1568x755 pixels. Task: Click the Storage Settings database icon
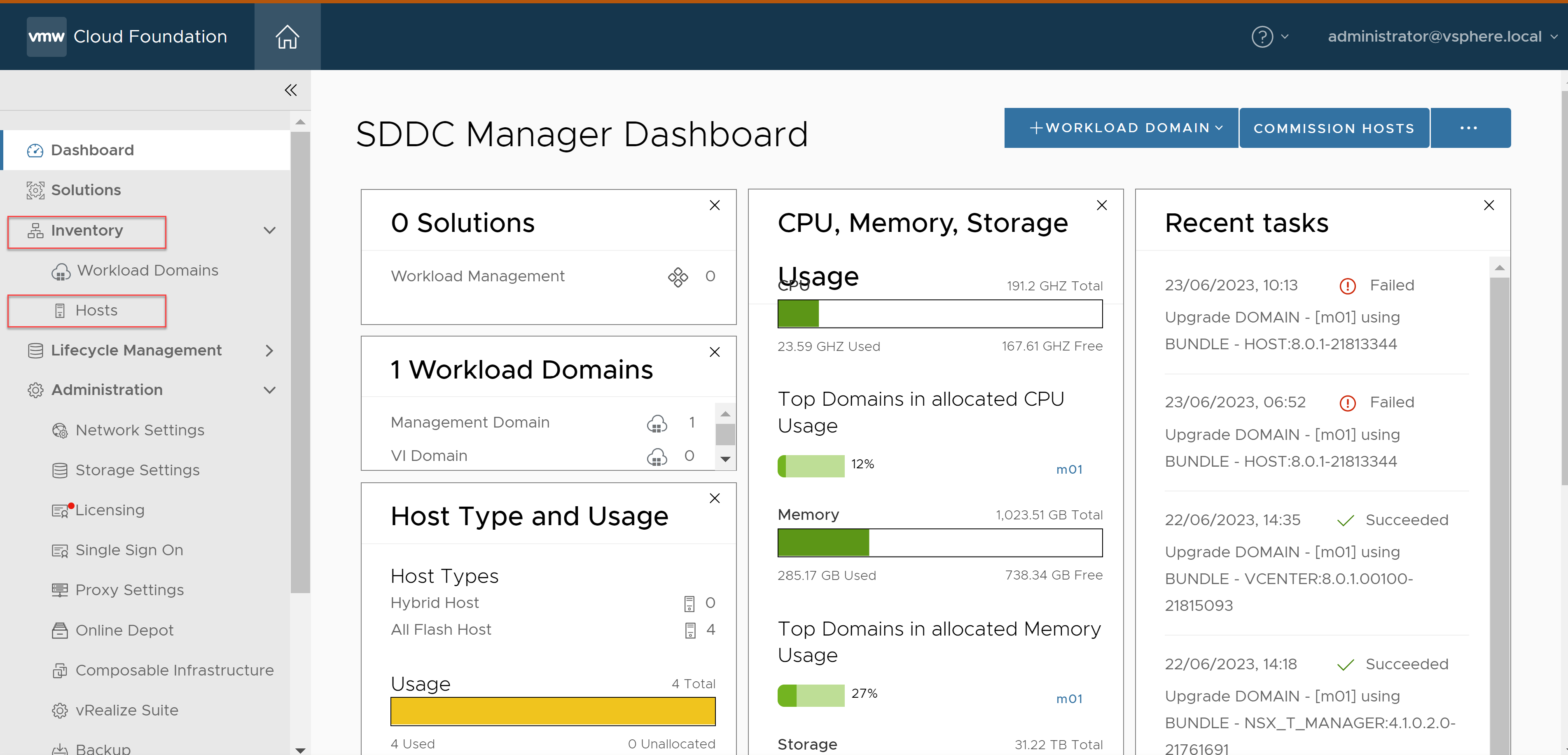pos(60,470)
